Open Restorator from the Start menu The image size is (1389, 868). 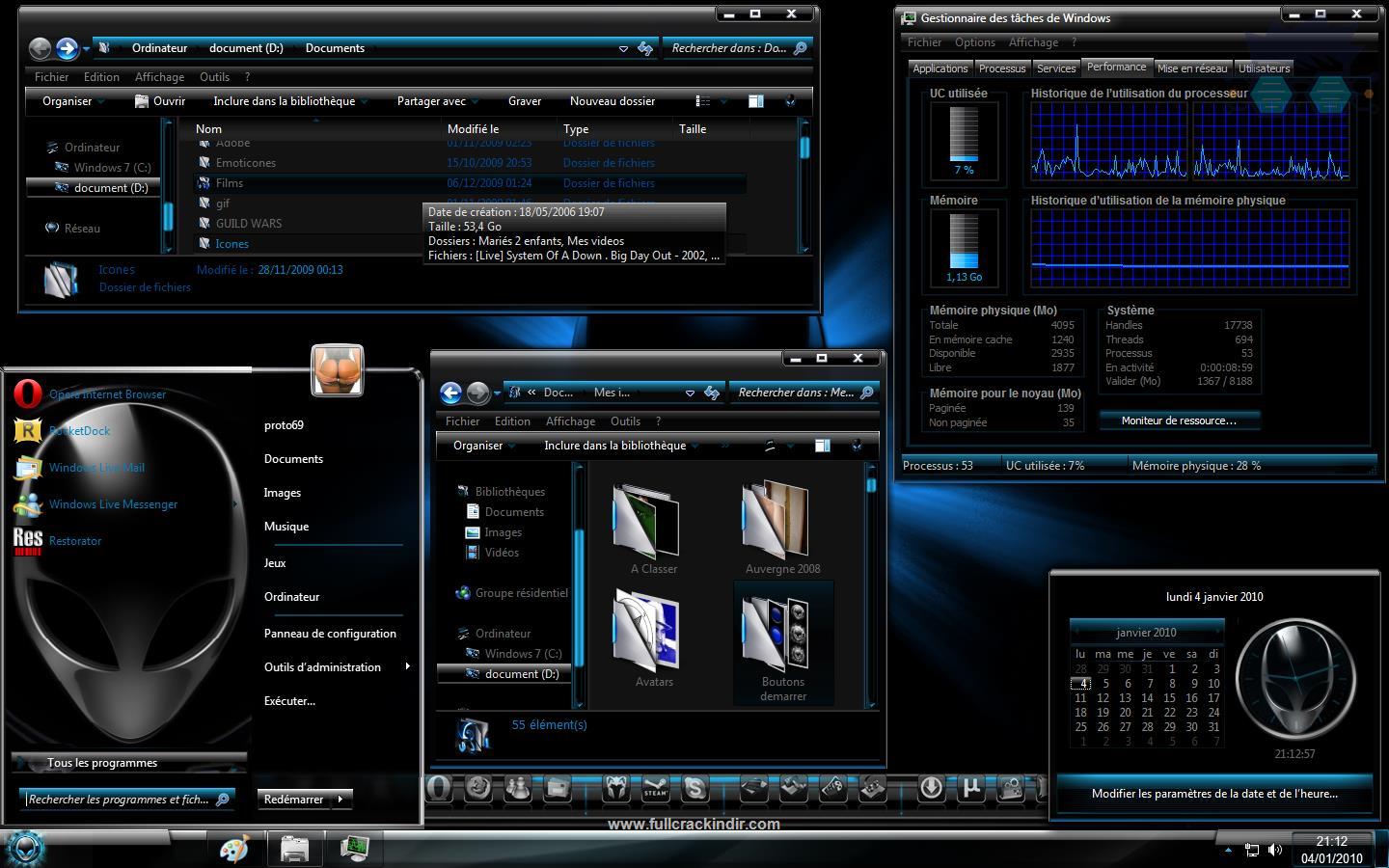[58, 540]
